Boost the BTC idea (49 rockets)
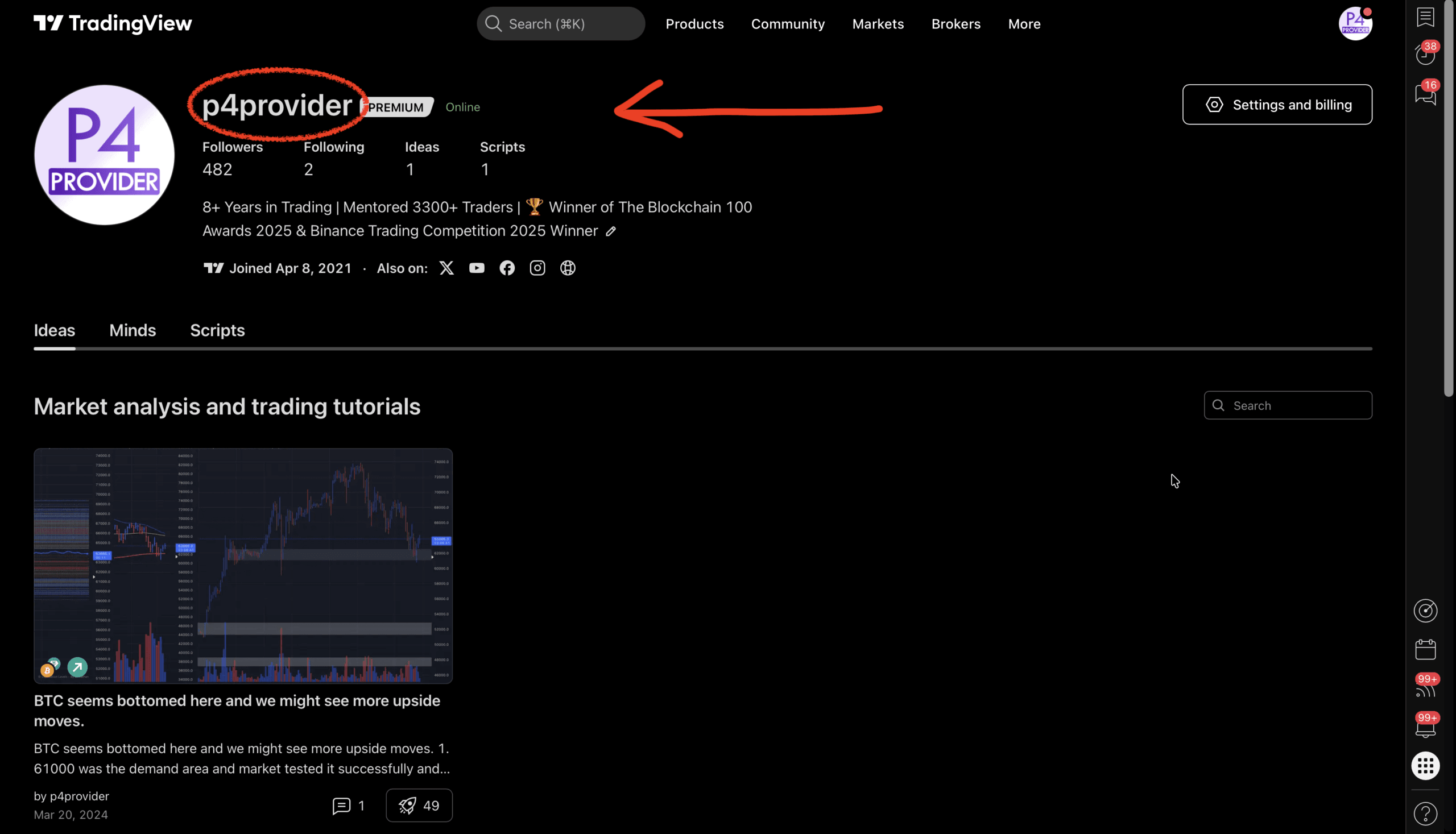The width and height of the screenshot is (1456, 834). 419,806
